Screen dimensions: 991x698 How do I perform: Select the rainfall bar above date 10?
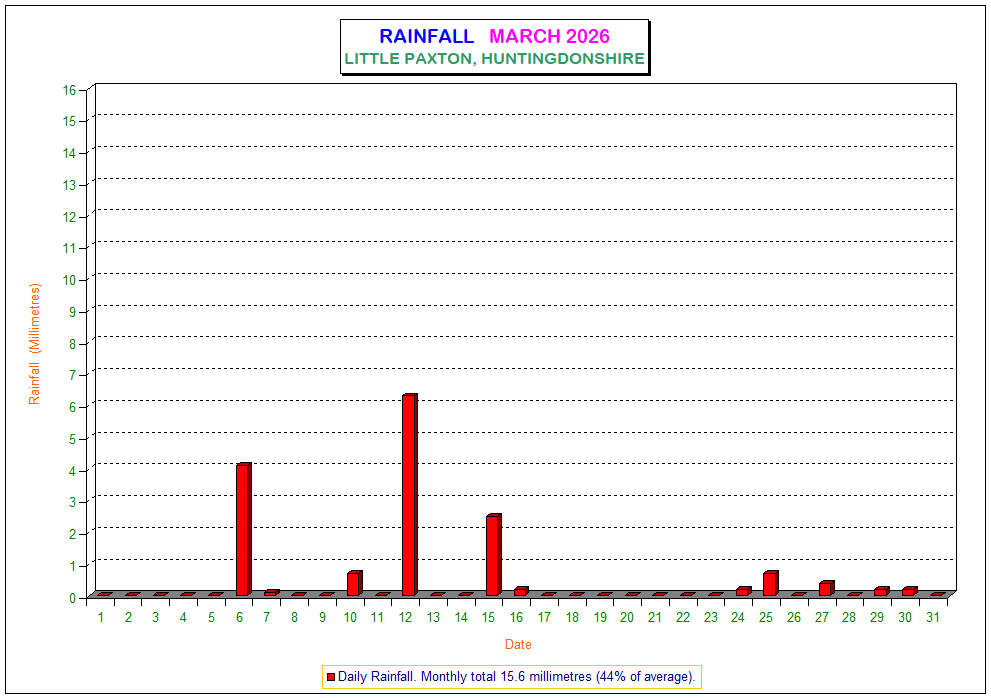(x=353, y=584)
